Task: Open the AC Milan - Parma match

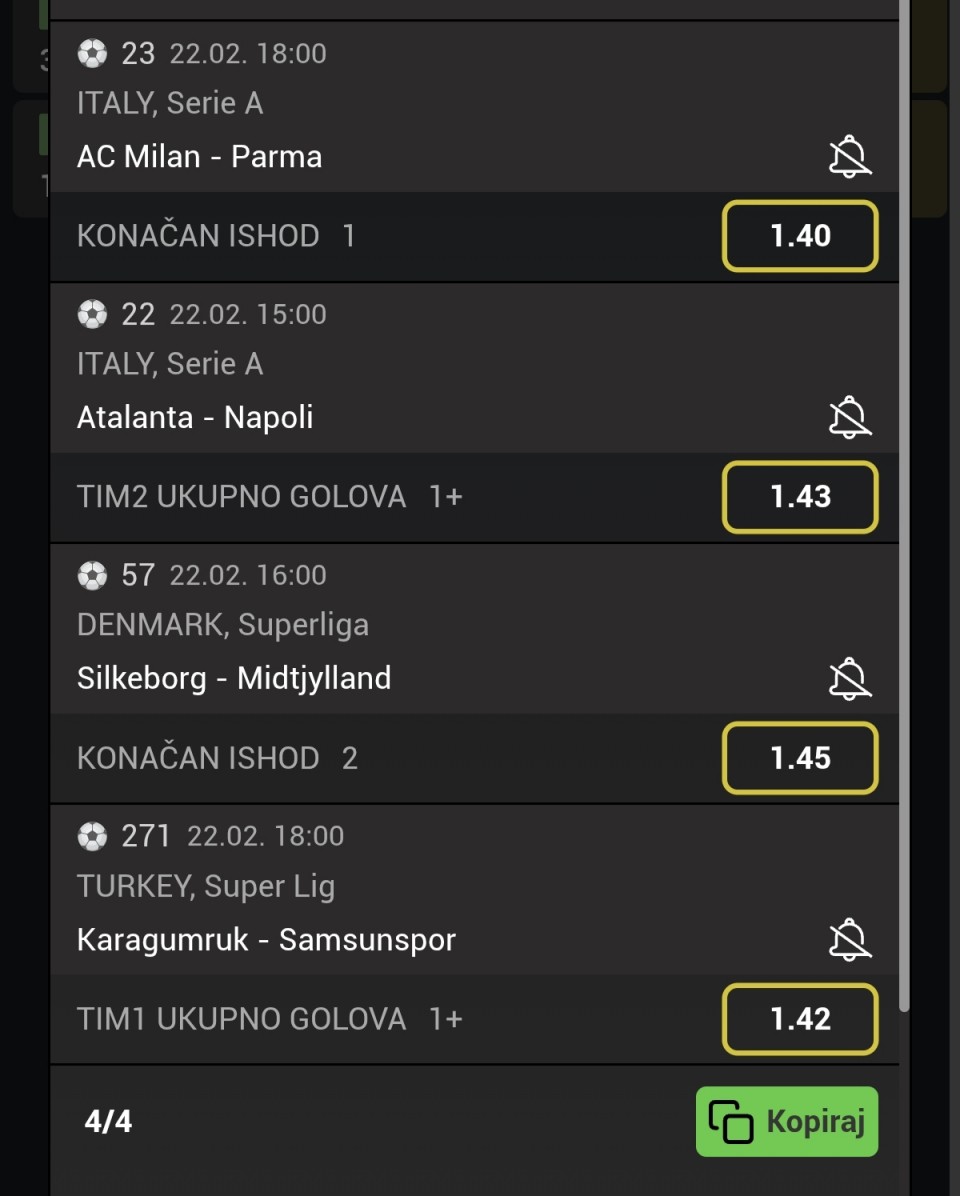Action: (200, 157)
